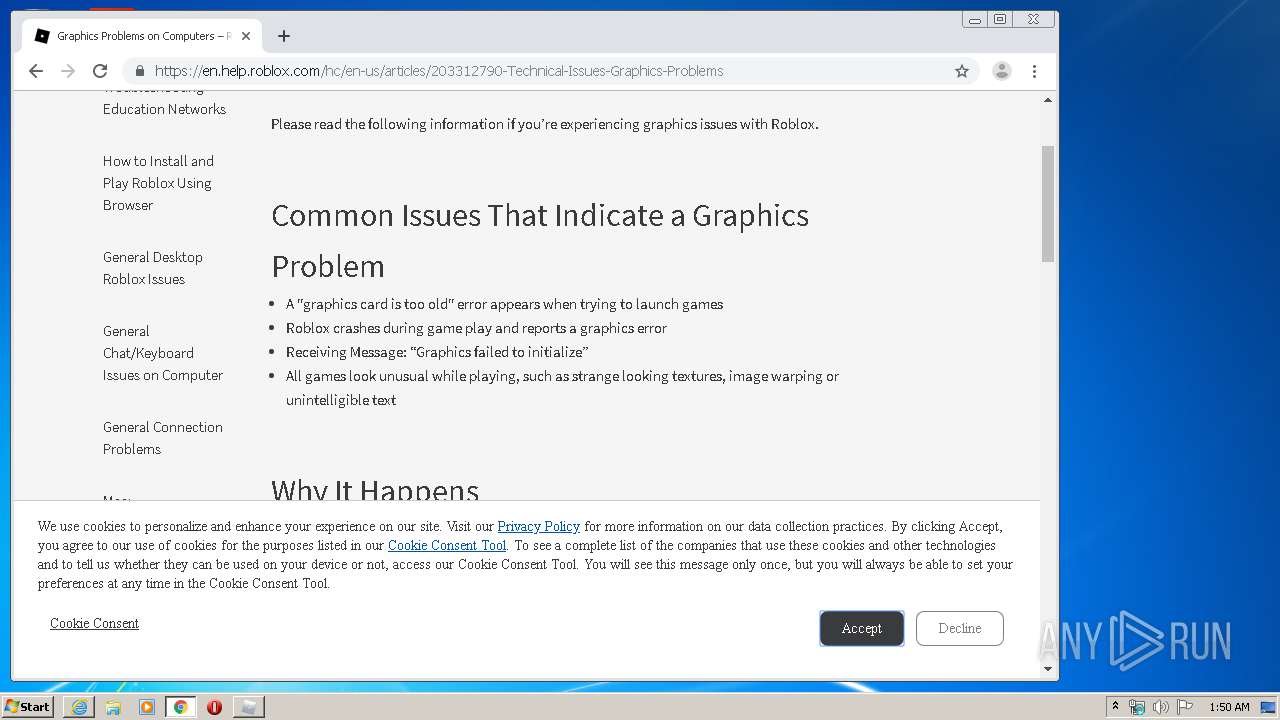This screenshot has height=720, width=1280.
Task: Launch Internet Explorer from taskbar
Action: (79, 707)
